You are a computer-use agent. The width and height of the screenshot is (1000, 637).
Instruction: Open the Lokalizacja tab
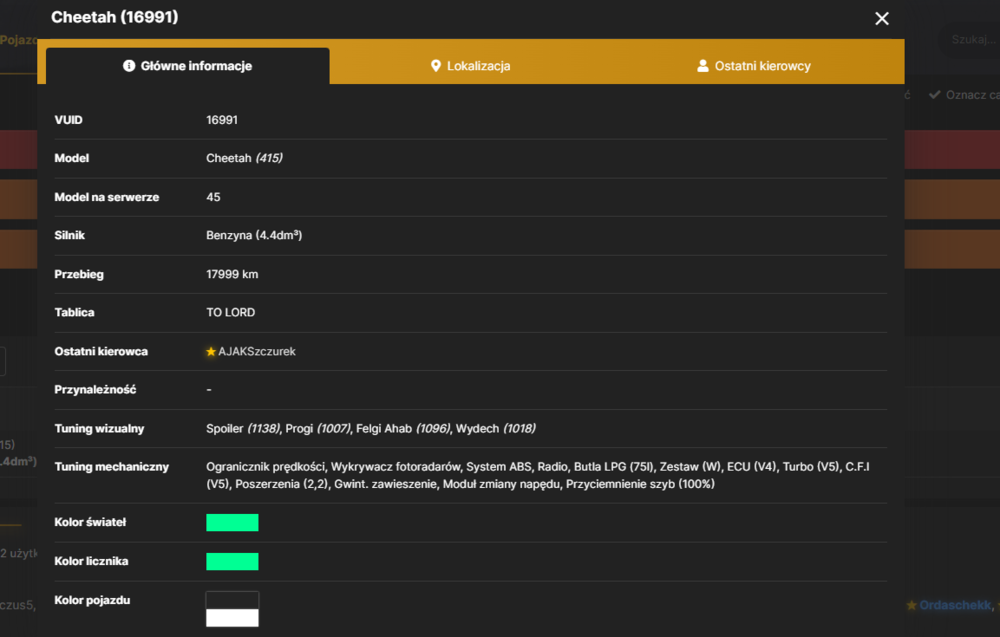pyautogui.click(x=471, y=66)
